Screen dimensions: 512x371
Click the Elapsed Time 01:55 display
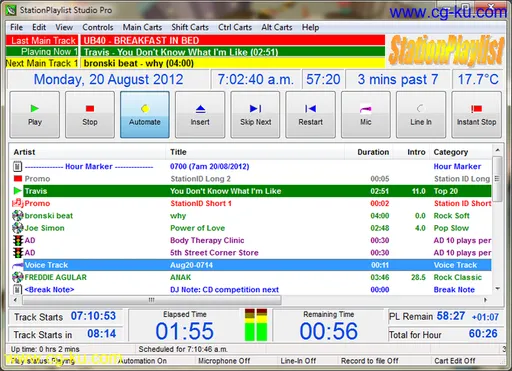[x=185, y=331]
